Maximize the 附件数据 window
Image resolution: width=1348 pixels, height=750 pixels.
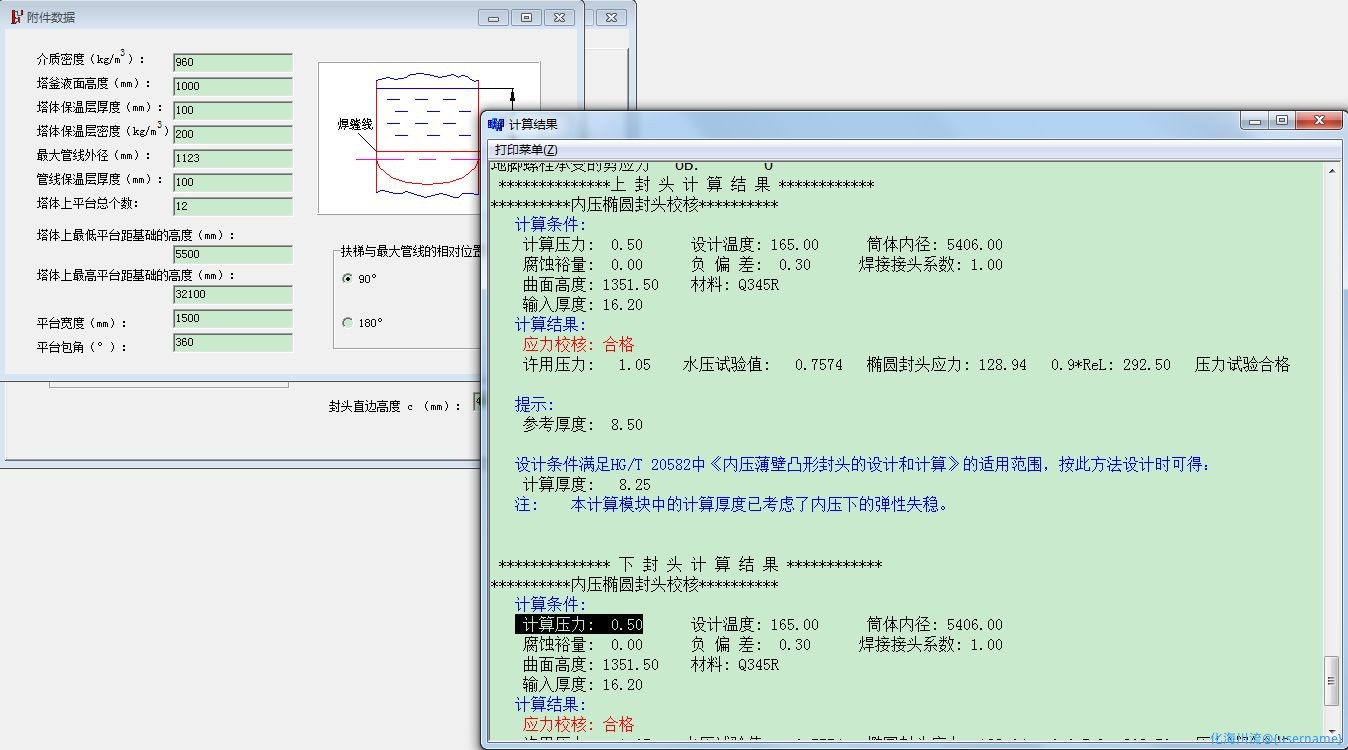click(x=526, y=17)
